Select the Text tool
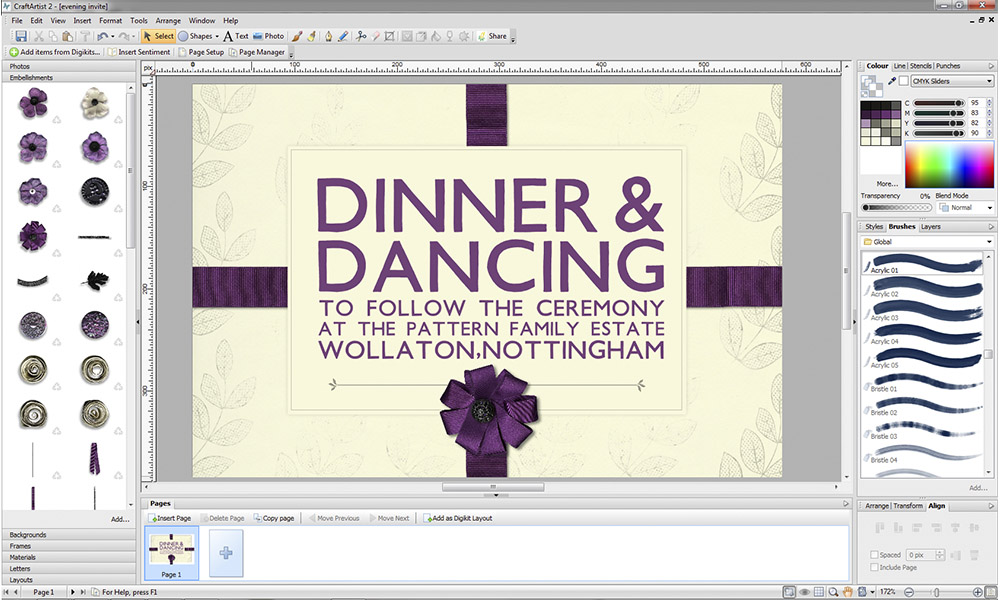The width and height of the screenshot is (1000, 600). click(236, 36)
